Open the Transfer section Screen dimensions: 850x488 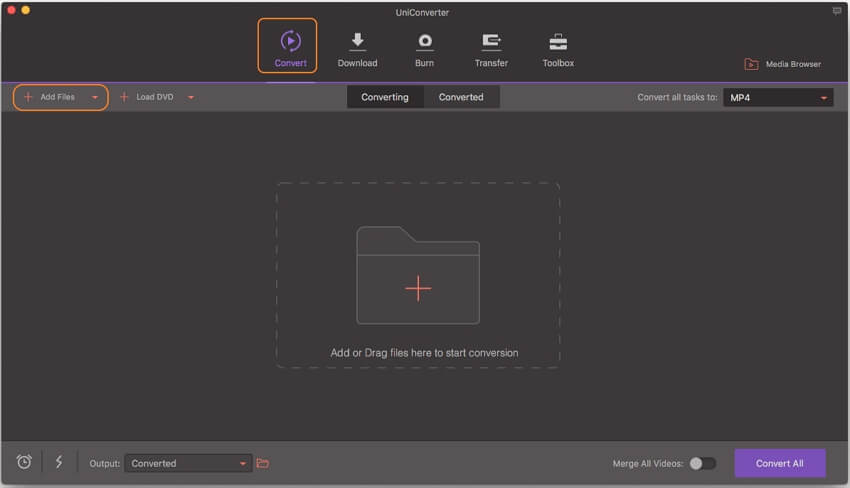point(491,49)
